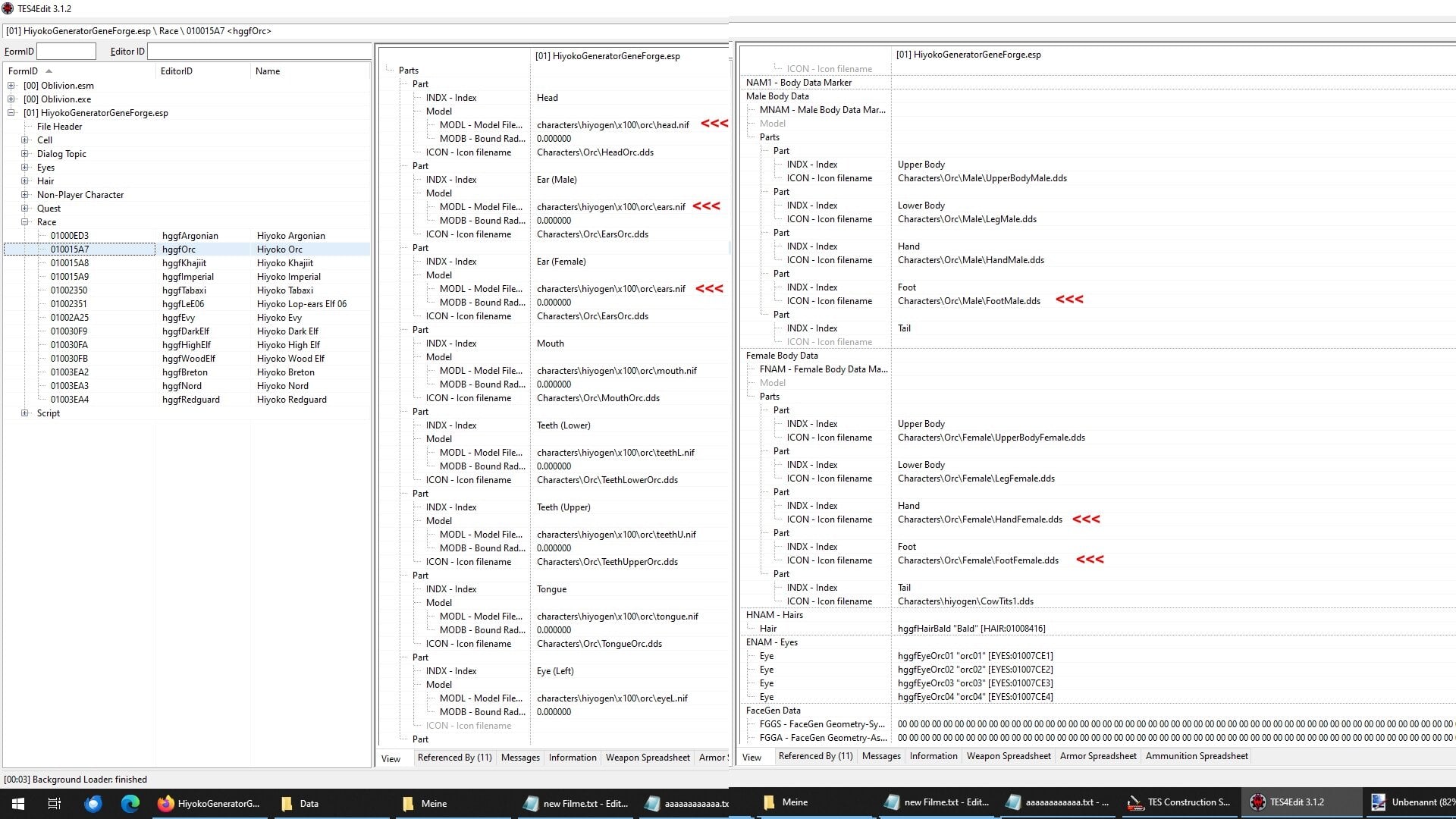Click the orc\eyeL.nif model value
Viewport: 1456px width, 819px height.
tap(612, 698)
